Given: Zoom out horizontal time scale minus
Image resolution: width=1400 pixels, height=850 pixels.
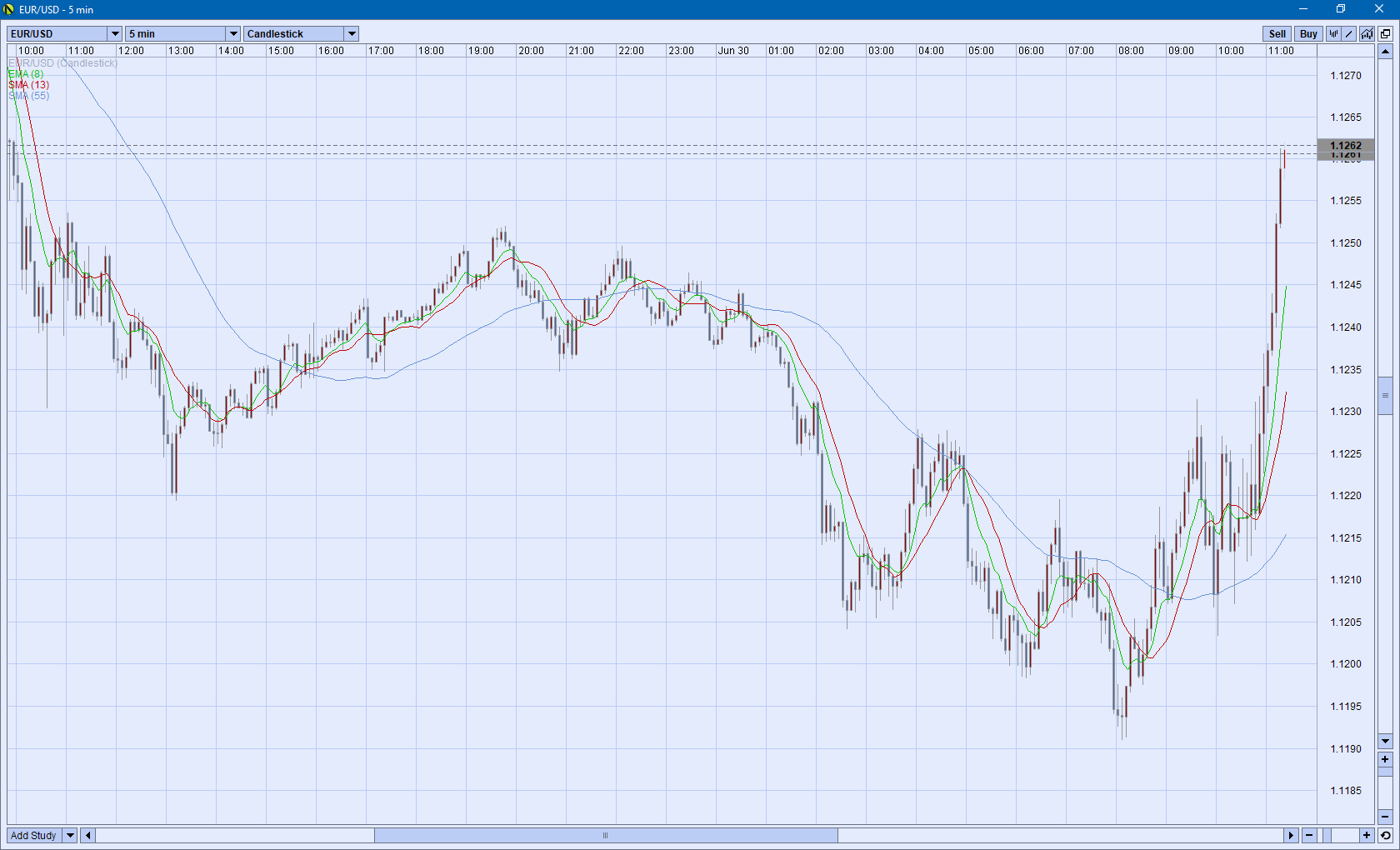Looking at the screenshot, I should pos(1309,835).
